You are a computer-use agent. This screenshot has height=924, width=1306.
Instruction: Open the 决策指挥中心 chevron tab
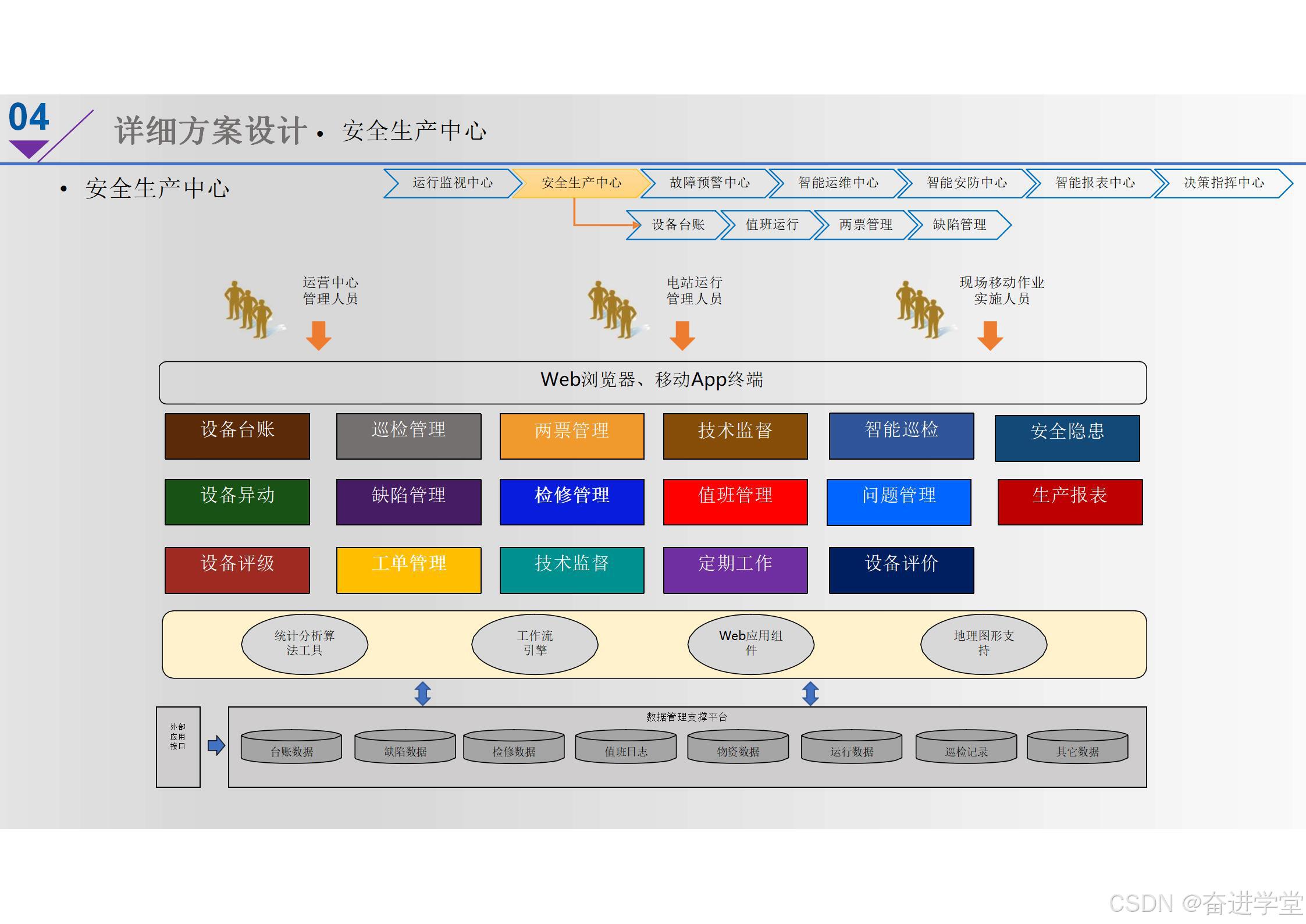1223,183
